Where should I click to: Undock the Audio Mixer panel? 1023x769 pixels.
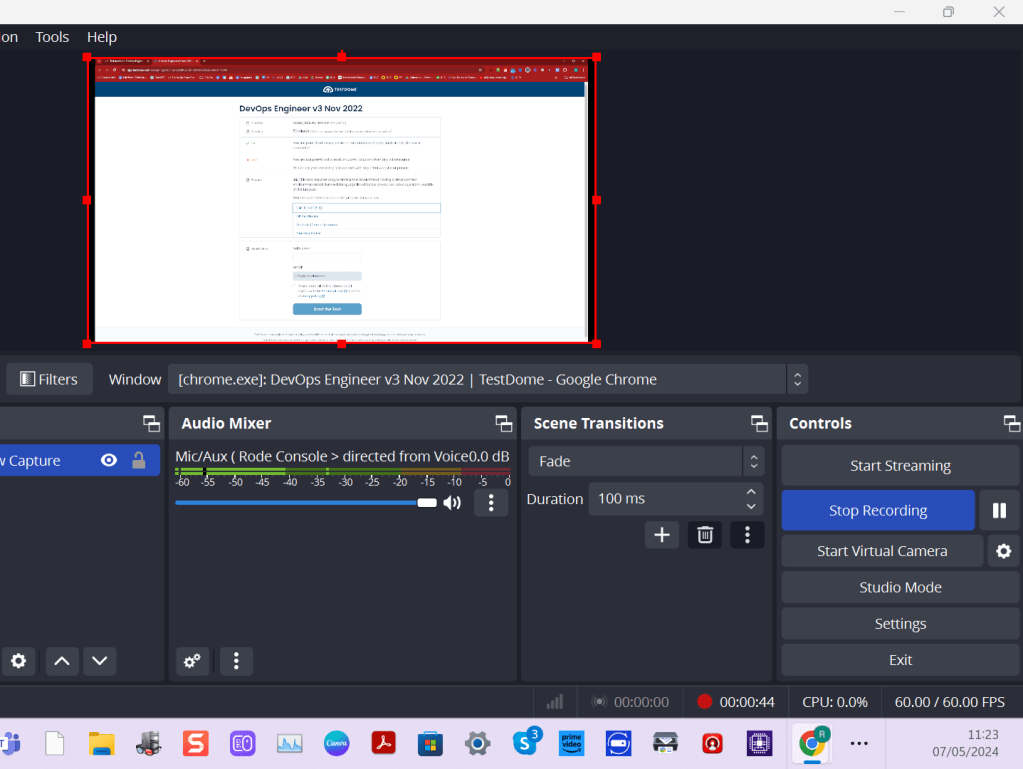point(504,423)
